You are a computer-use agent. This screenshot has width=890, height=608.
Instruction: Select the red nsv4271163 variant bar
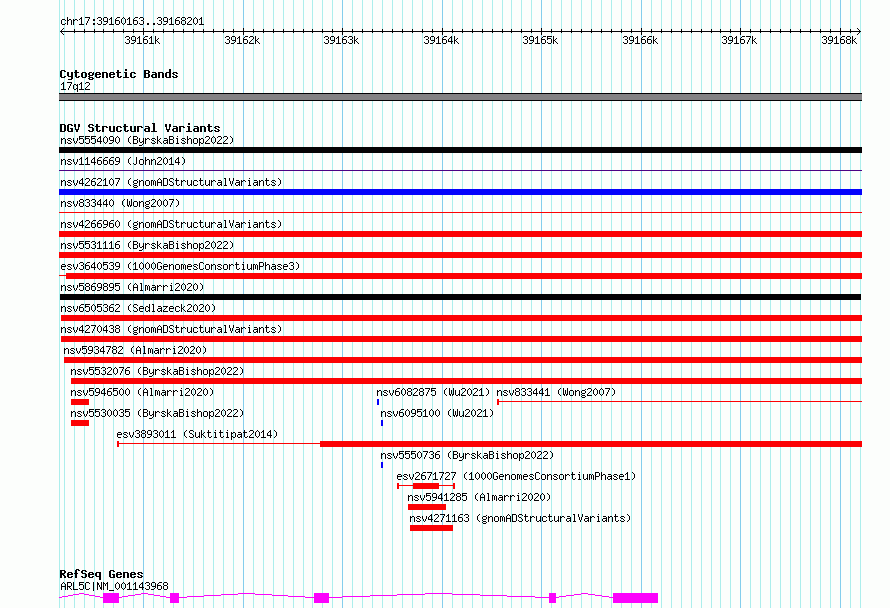(431, 528)
